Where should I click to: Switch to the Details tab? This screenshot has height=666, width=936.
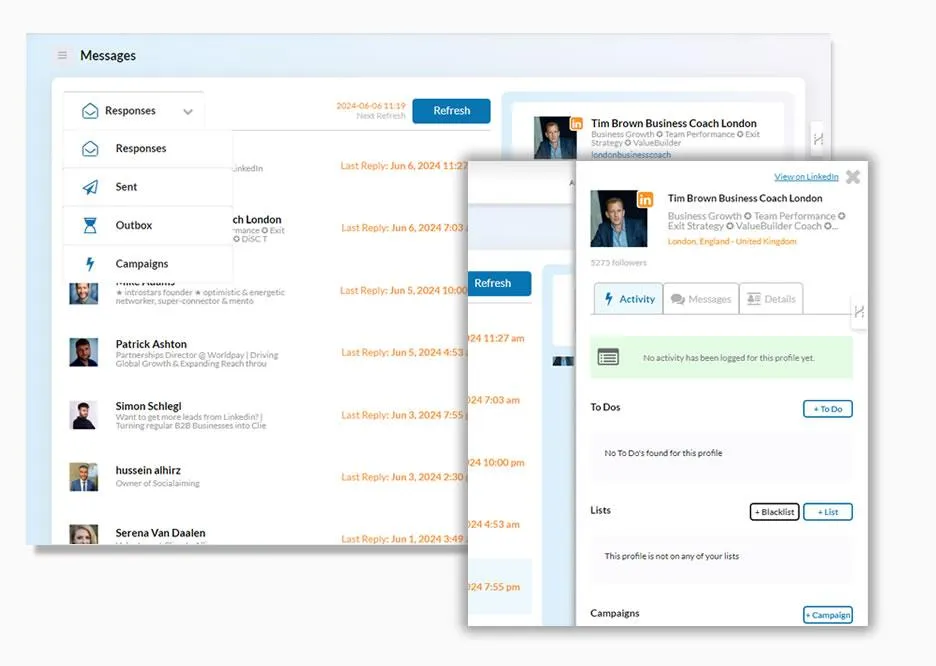point(771,299)
